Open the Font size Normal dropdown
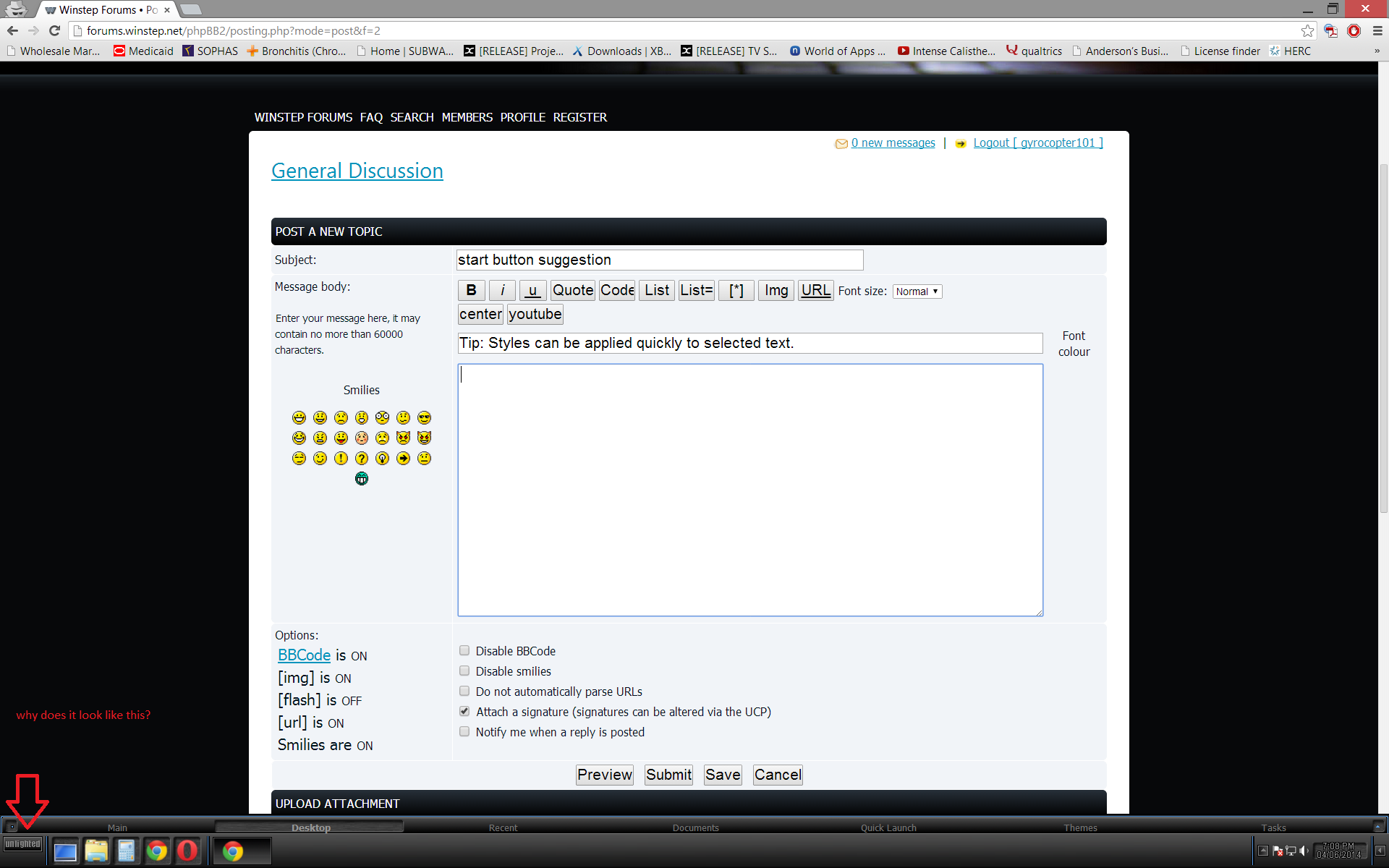This screenshot has height=868, width=1389. click(x=917, y=291)
